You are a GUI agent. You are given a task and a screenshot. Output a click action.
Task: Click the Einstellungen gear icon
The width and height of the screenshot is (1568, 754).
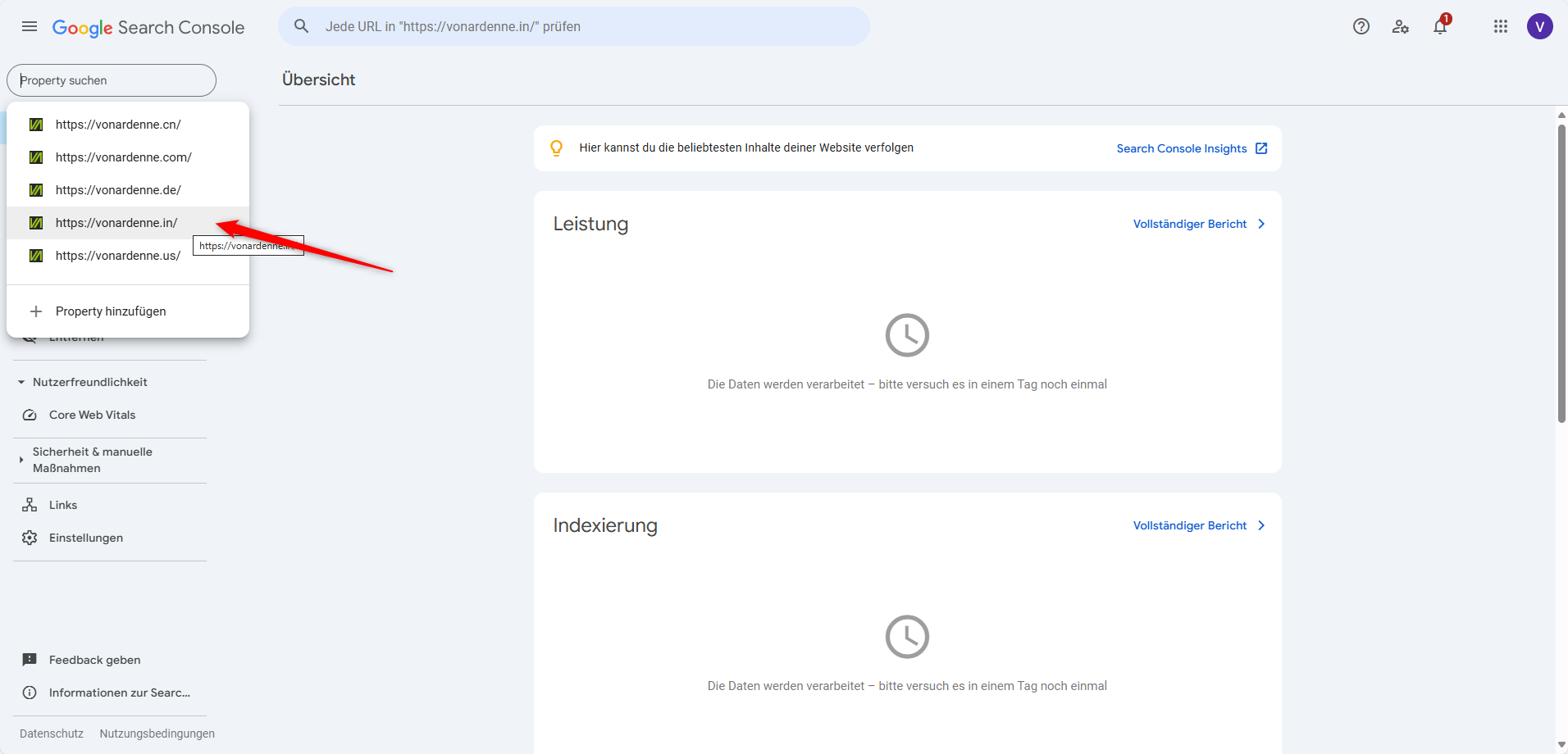pos(30,538)
